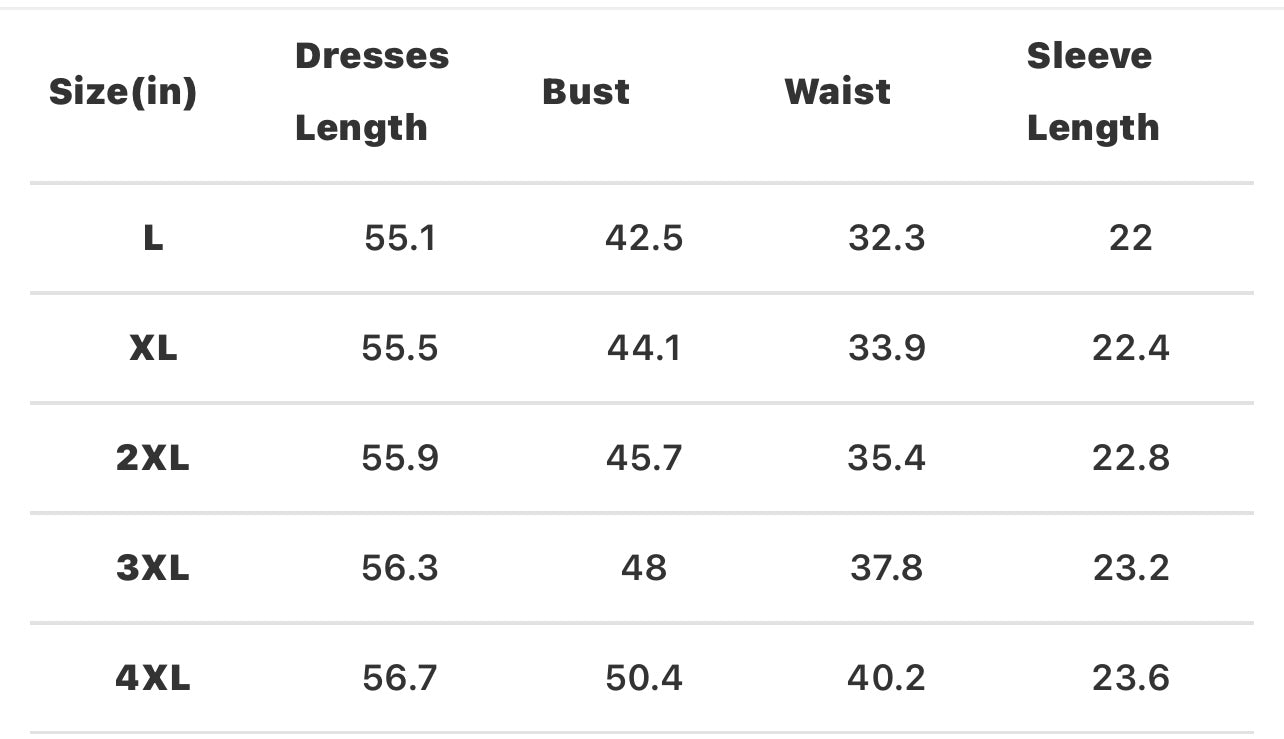Click the Dresses Length column header
The width and height of the screenshot is (1284, 739).
pos(371,92)
